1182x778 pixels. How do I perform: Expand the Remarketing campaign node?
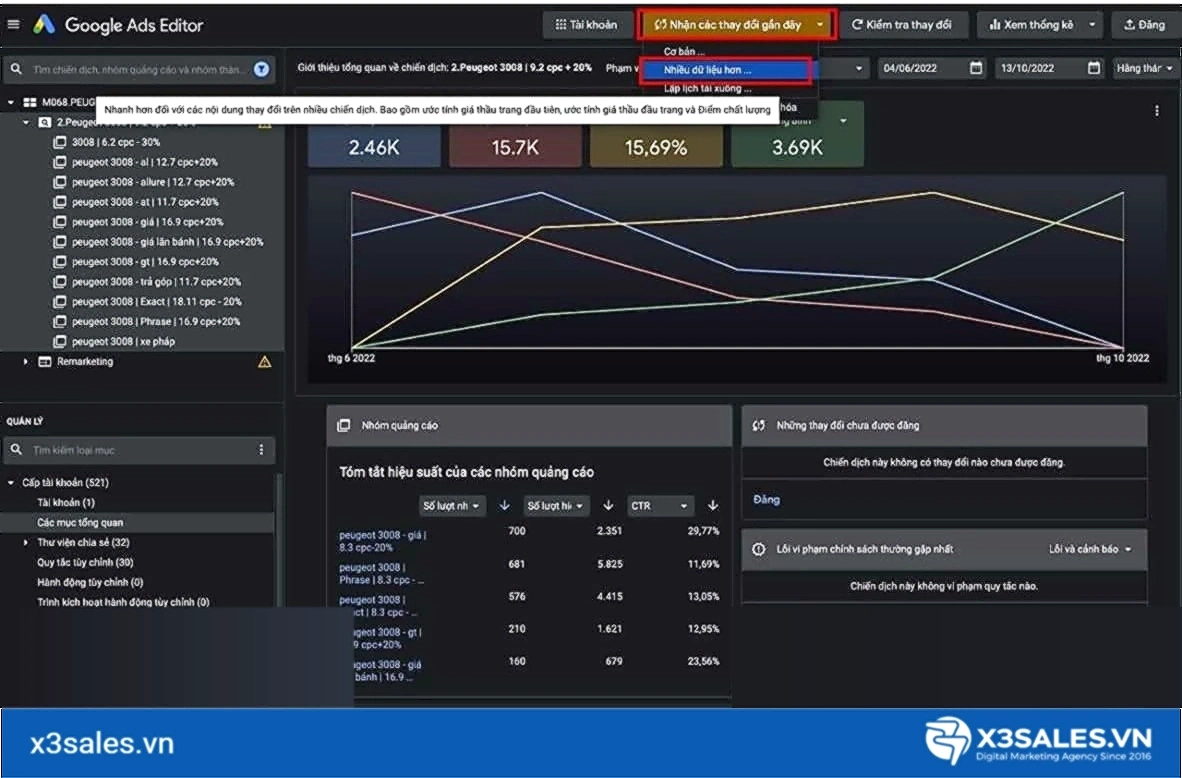[x=26, y=362]
